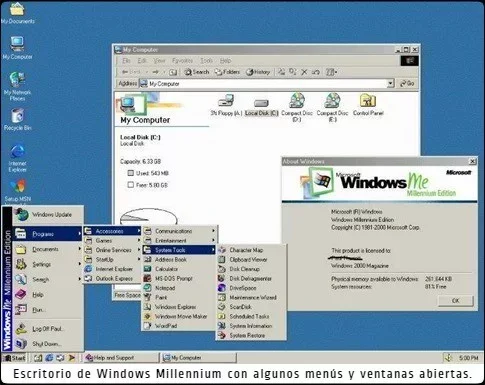
Task: Select the Local Disk (C:) drive icon
Action: (261, 107)
